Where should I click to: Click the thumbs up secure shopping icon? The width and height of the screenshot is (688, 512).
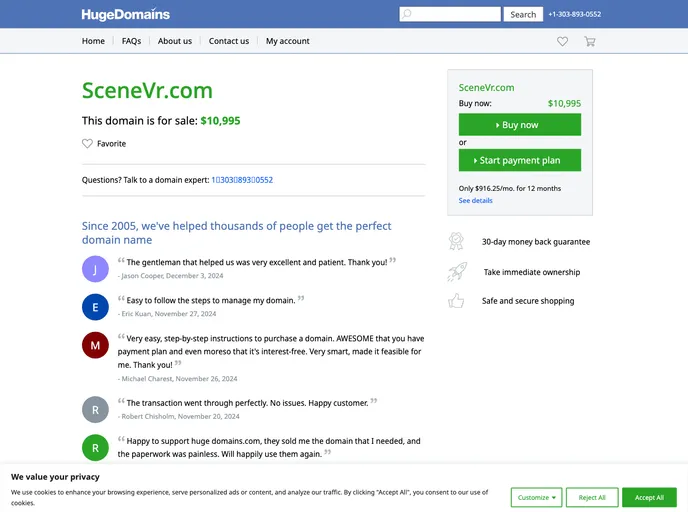click(456, 300)
